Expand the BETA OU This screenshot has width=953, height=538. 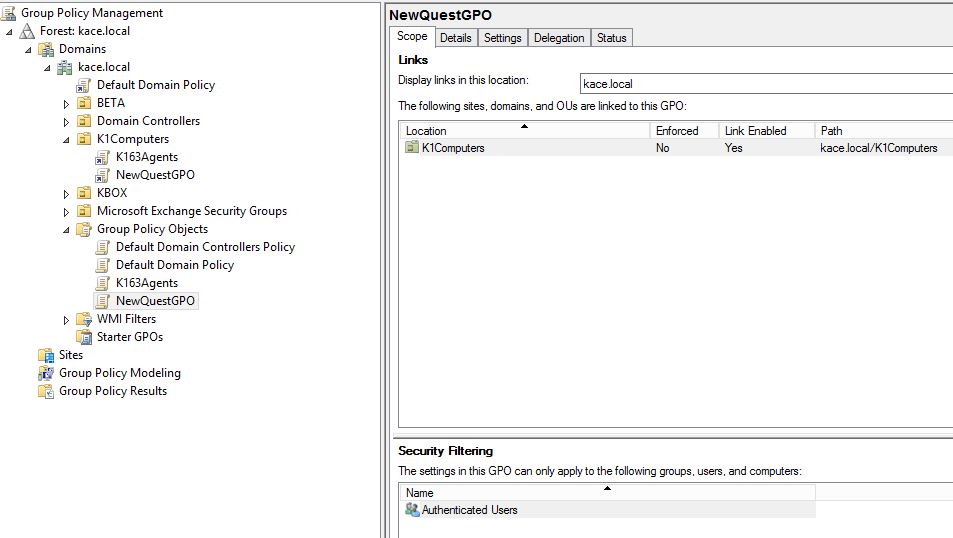pyautogui.click(x=66, y=104)
